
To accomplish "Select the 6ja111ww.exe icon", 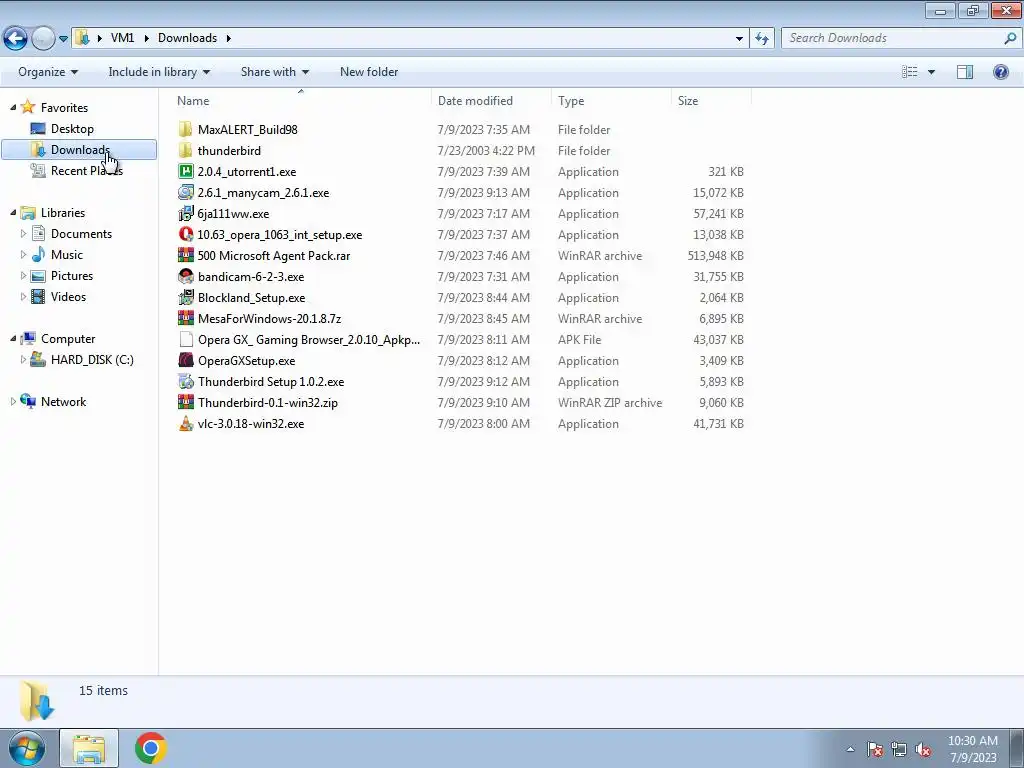I will pos(185,213).
